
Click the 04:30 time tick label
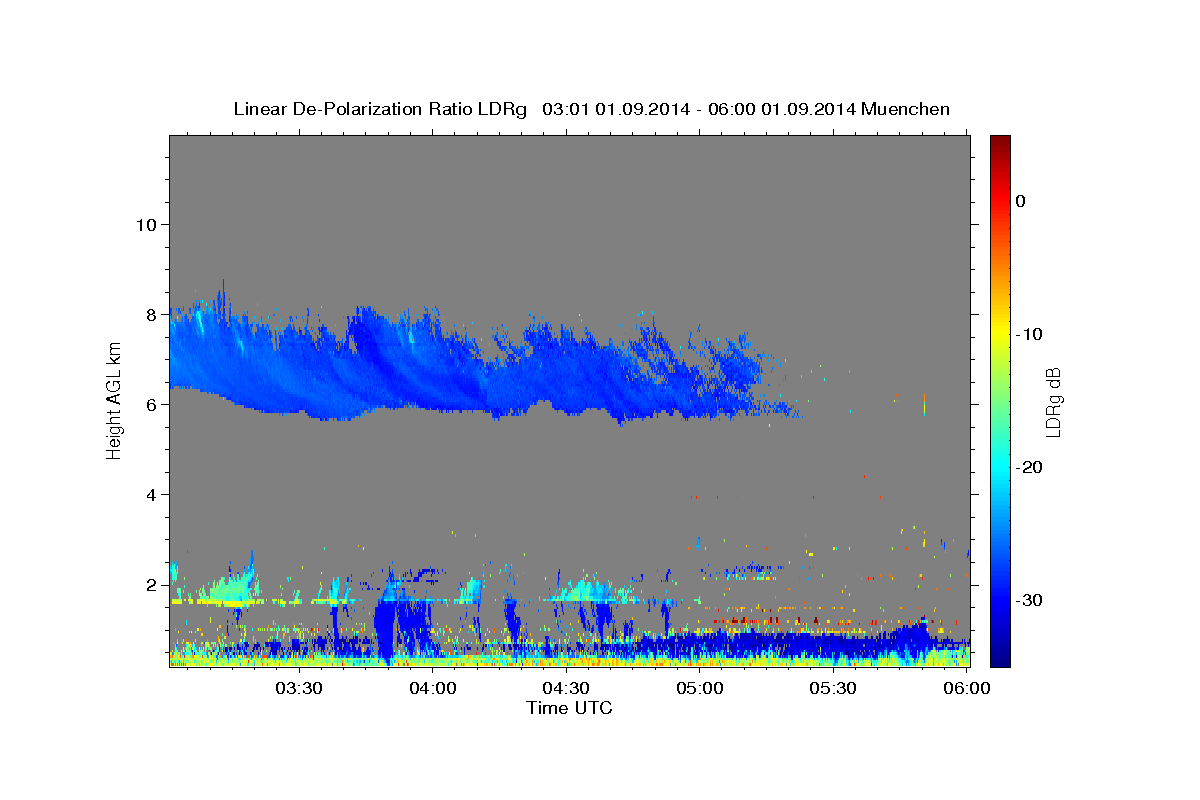566,688
